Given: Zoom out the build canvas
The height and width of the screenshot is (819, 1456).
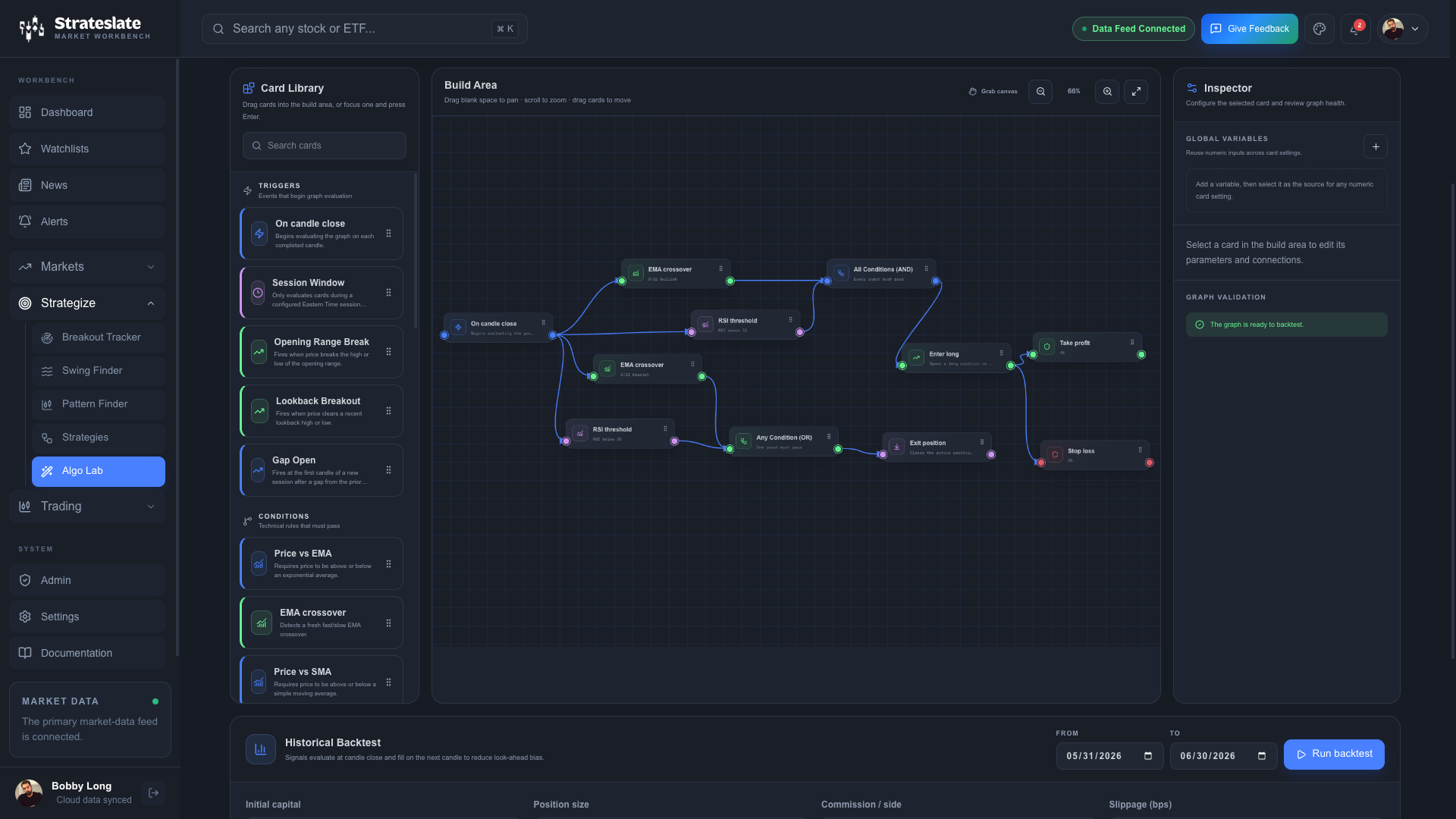Looking at the screenshot, I should tap(1040, 92).
